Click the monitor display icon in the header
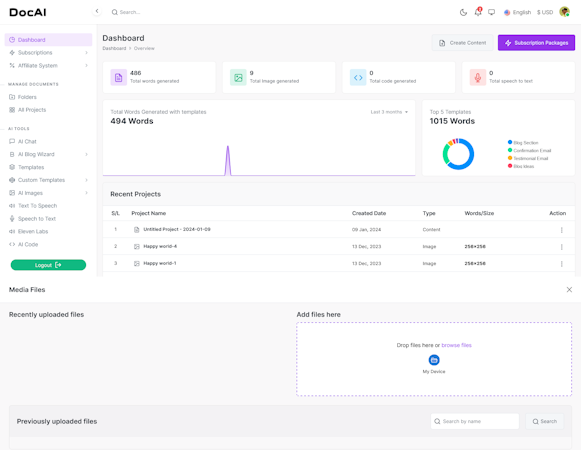 click(x=491, y=12)
